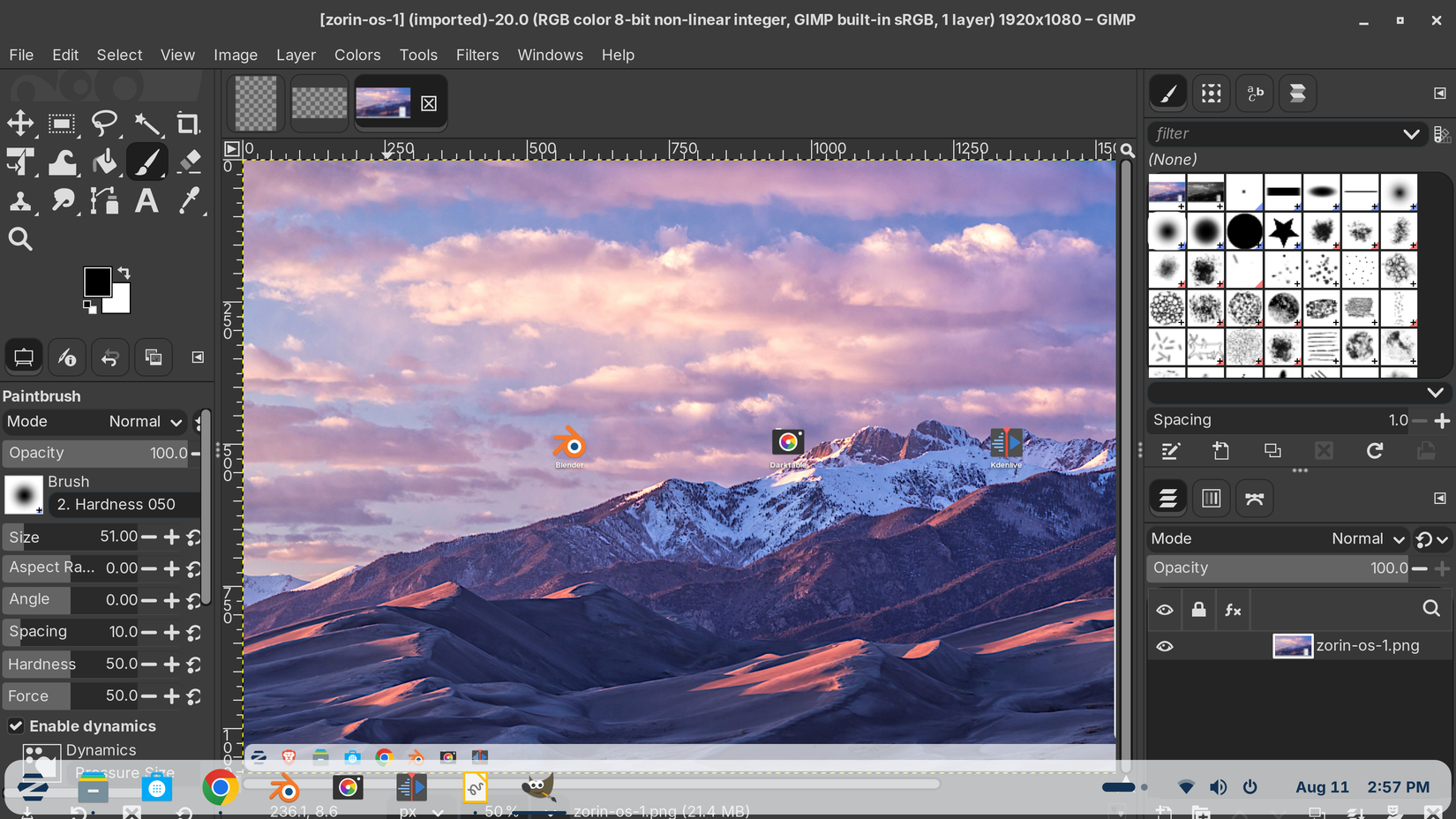The height and width of the screenshot is (819, 1456).
Task: Switch to the Patterns tab
Action: [1212, 94]
